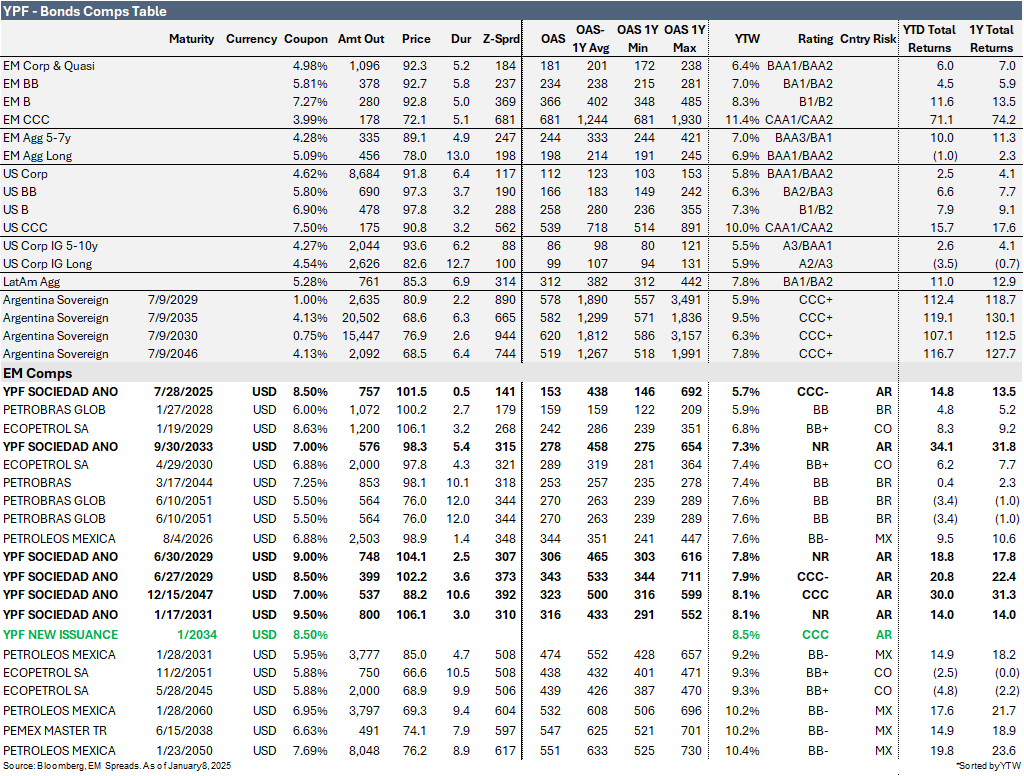
Task: Click Argentina Sovereign maturity 7/9/2035
Action: pos(173,317)
